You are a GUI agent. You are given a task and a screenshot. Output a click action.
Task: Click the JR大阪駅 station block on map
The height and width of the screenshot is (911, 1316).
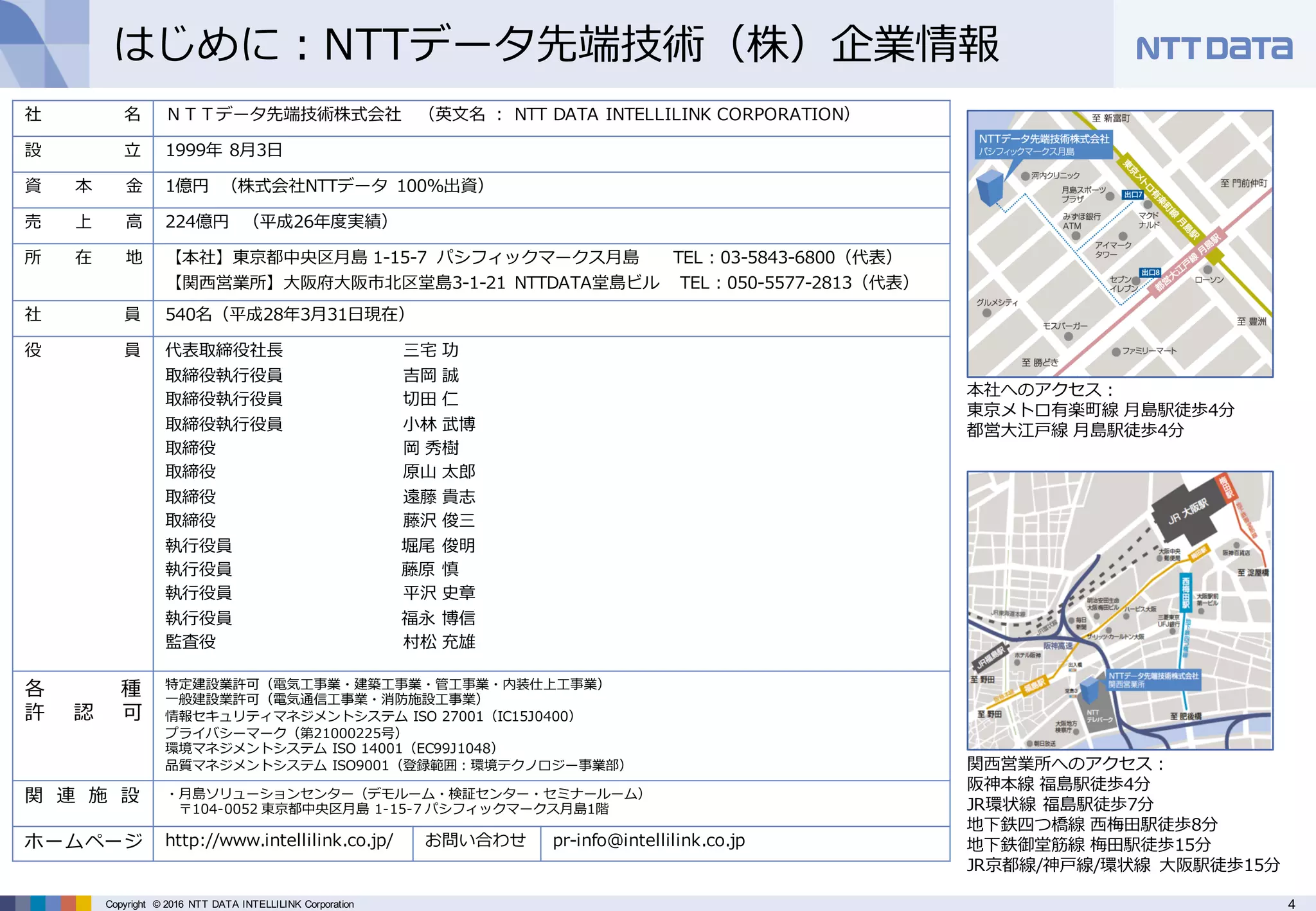pos(1189,513)
